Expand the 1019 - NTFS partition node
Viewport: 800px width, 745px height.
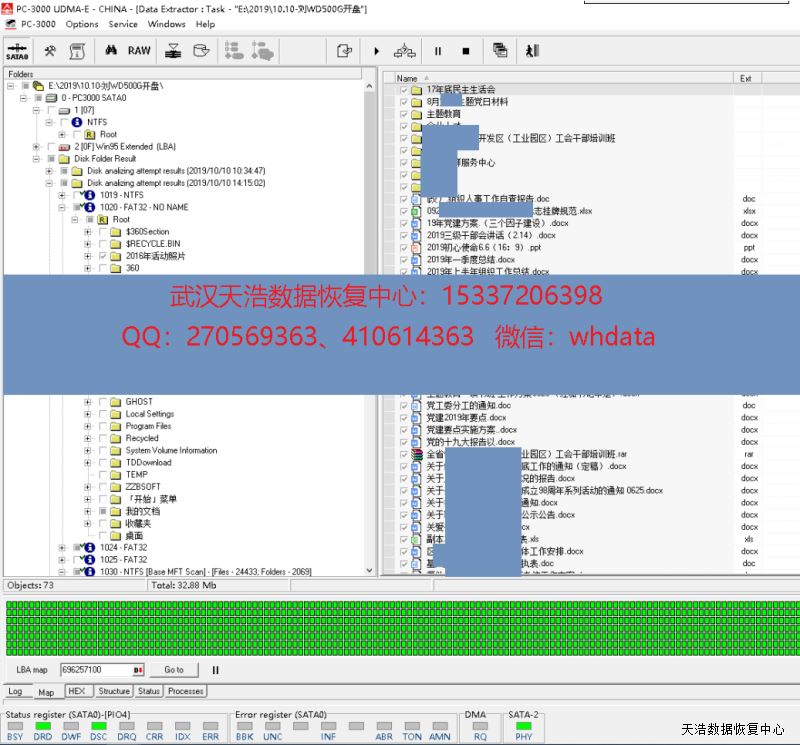tap(62, 195)
